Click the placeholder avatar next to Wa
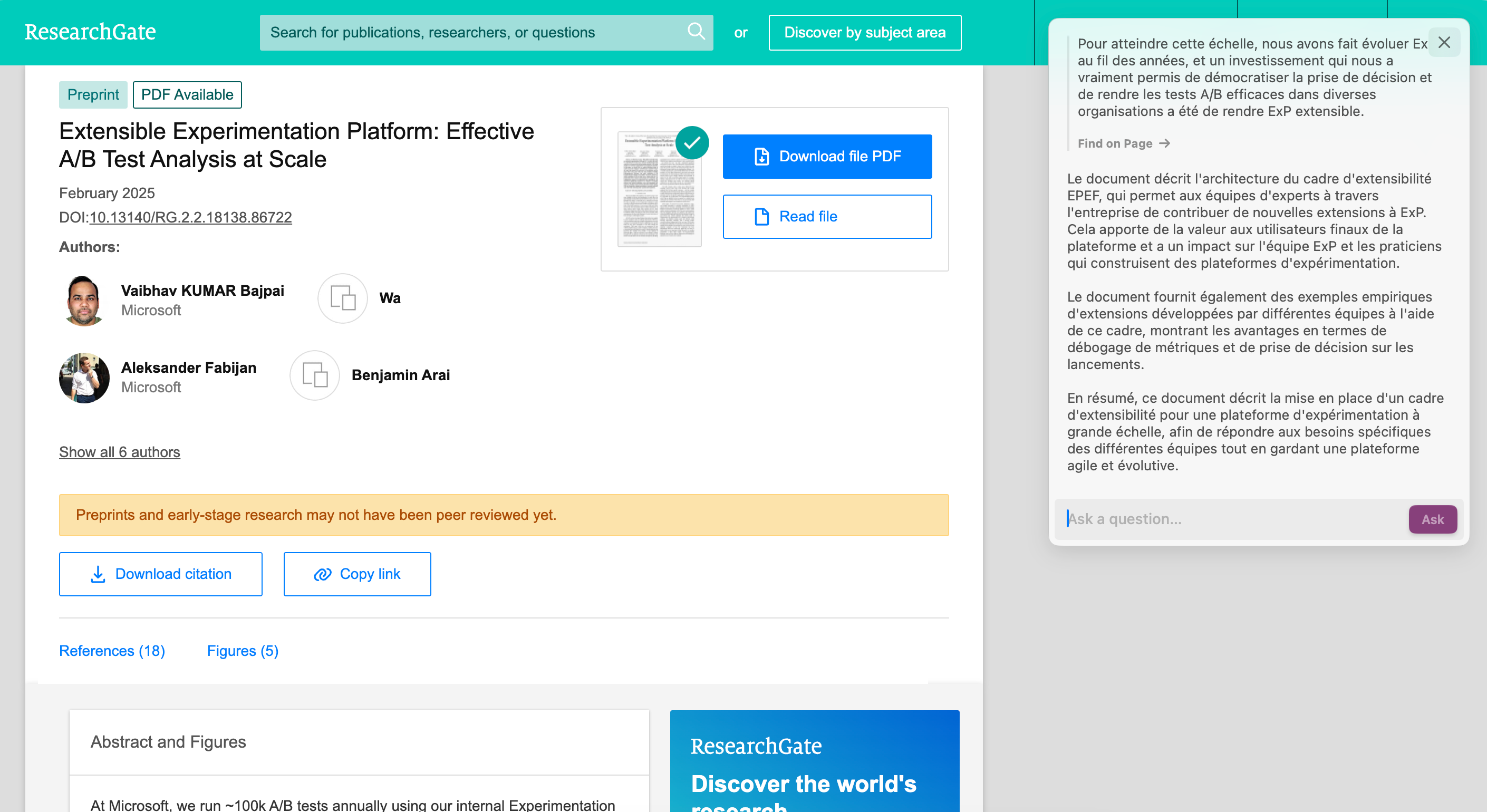Screen dimensions: 1487x812 coord(343,298)
